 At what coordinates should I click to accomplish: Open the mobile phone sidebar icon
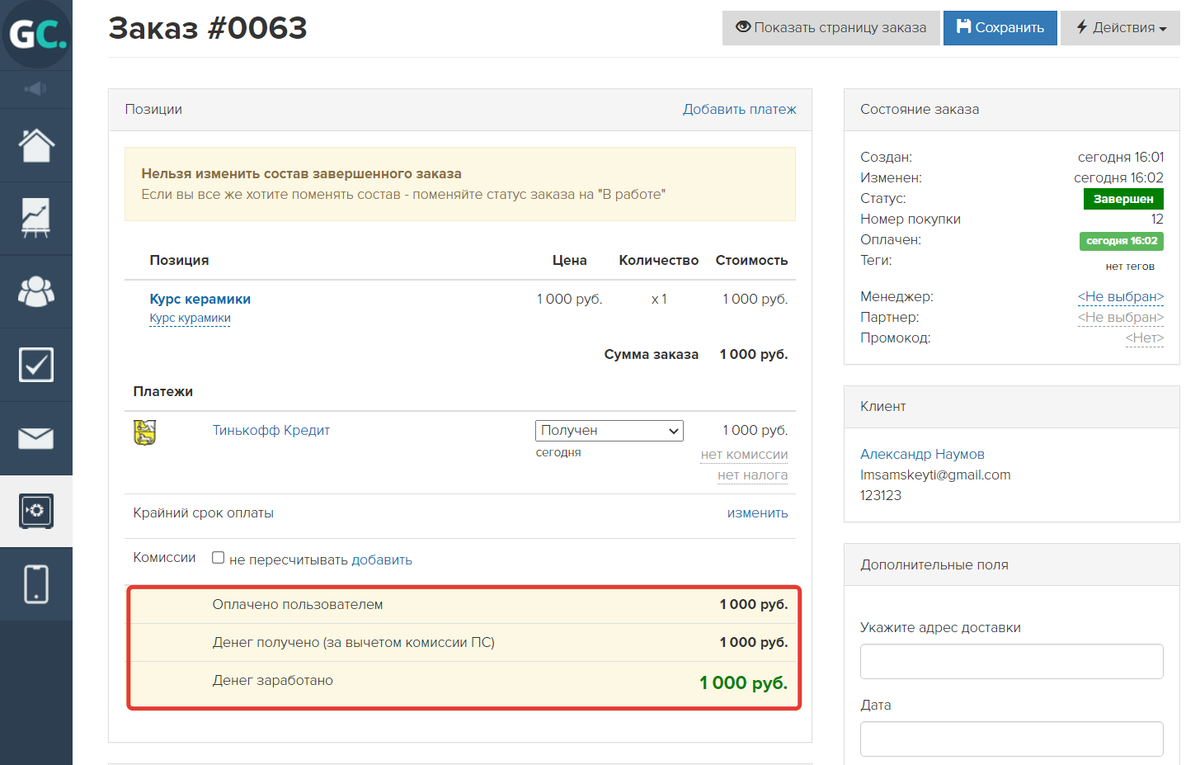pos(36,584)
